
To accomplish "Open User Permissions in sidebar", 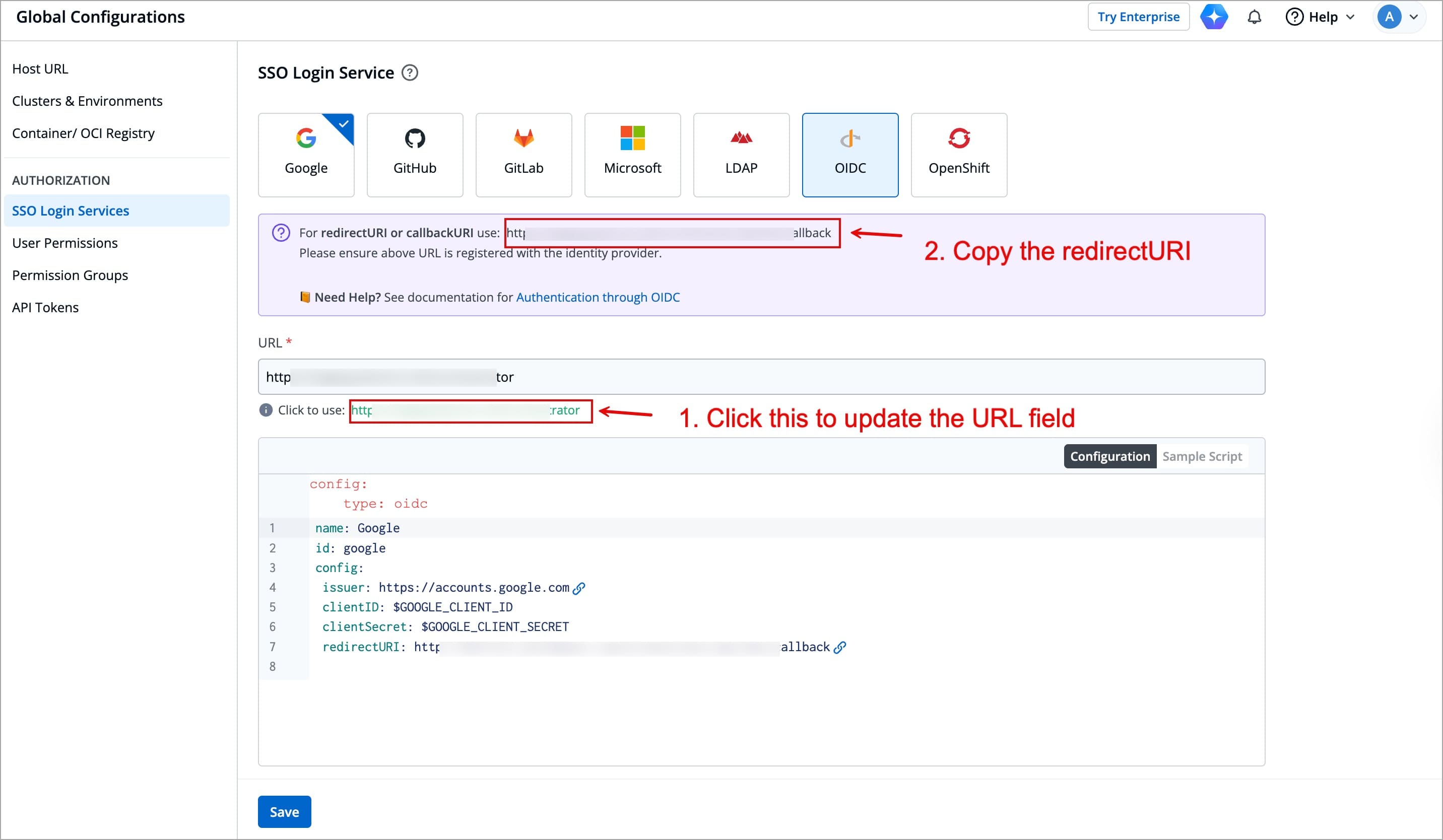I will point(64,243).
